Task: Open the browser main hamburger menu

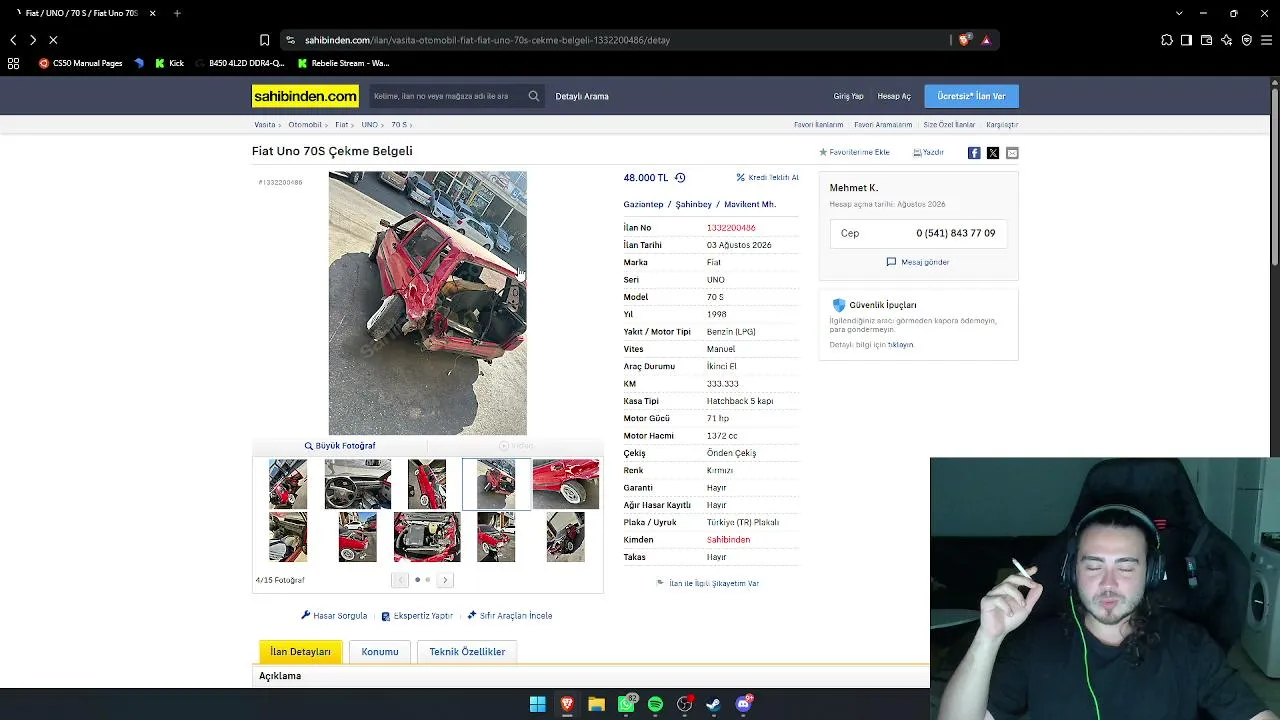Action: [1266, 40]
